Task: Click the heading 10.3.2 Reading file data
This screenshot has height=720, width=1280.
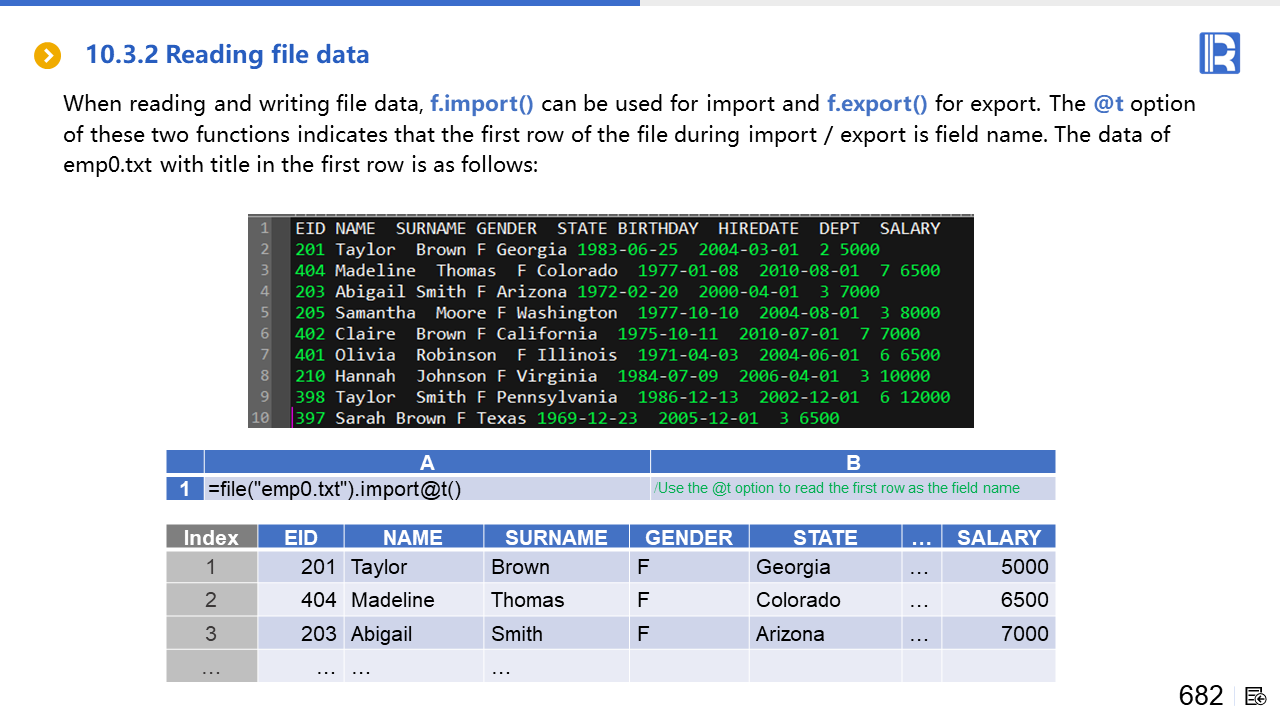Action: pos(227,55)
